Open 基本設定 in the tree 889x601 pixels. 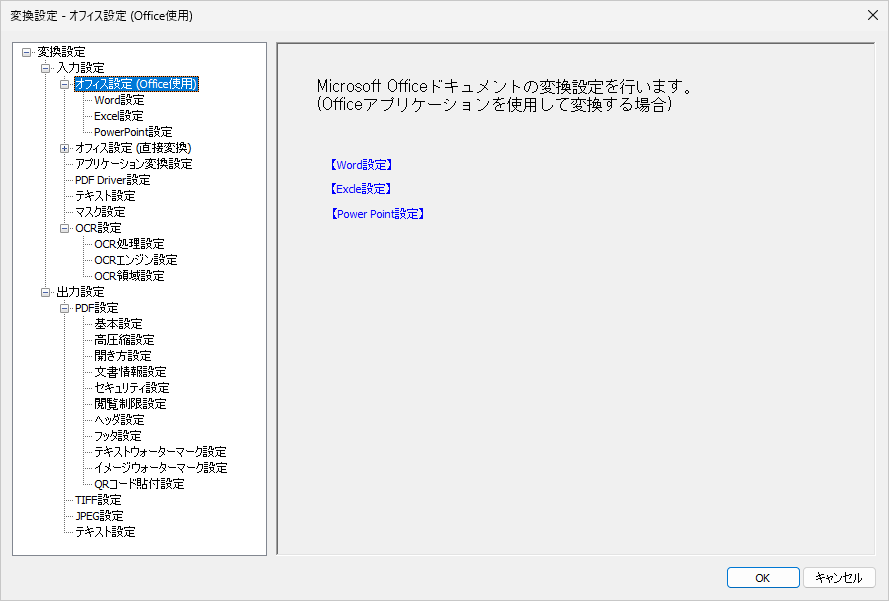click(118, 324)
